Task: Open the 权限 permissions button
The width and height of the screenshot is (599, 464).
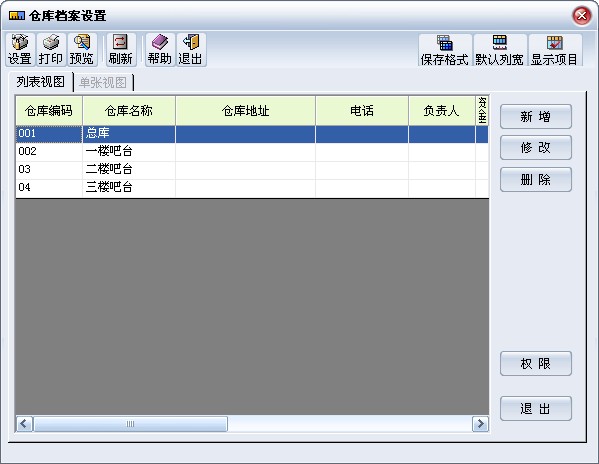Action: pyautogui.click(x=536, y=364)
